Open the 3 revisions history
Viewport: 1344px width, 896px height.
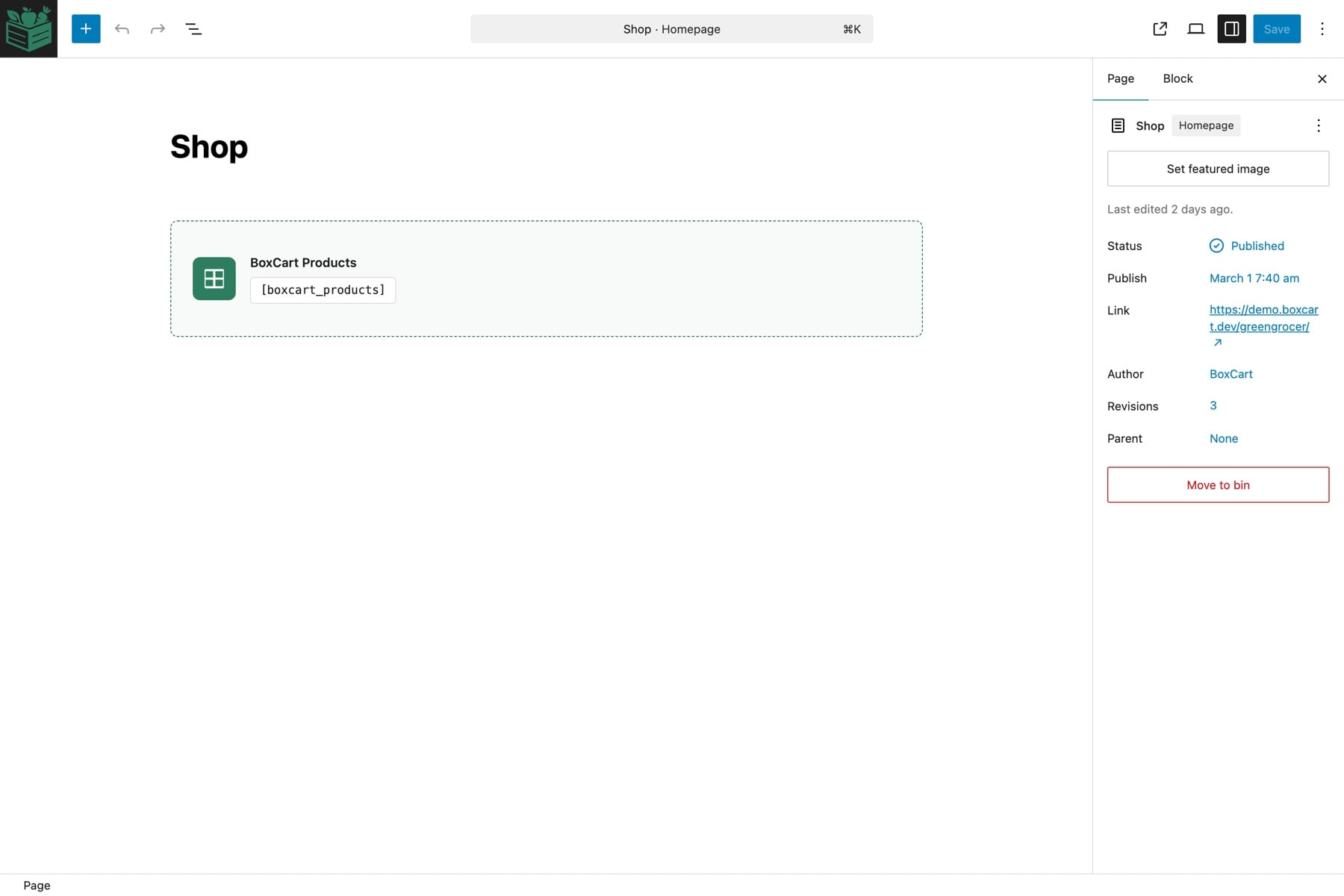tap(1213, 405)
